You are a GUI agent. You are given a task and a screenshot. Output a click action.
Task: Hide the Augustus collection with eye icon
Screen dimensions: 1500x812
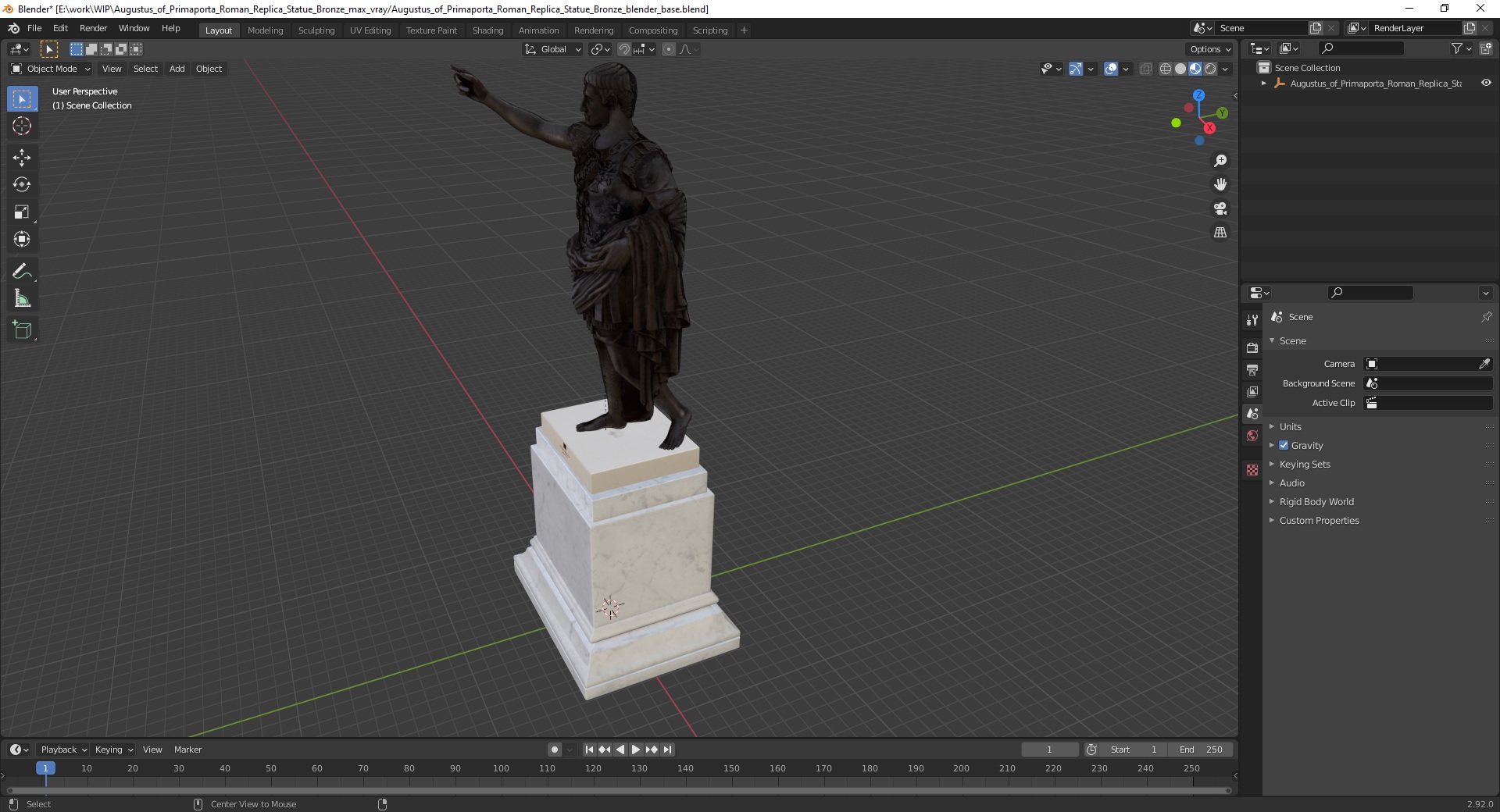(1486, 83)
